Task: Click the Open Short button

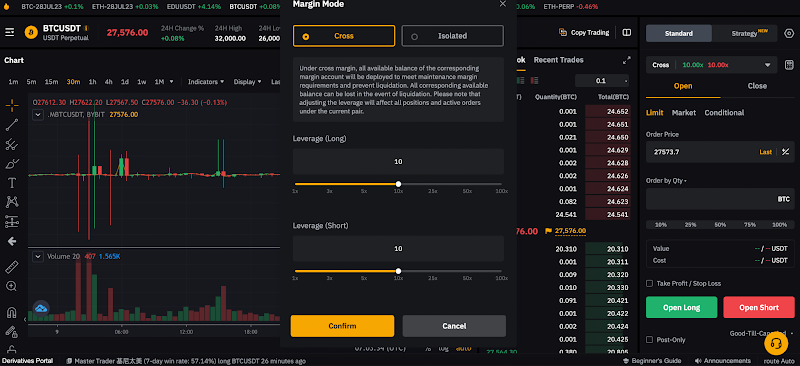Action: [759, 307]
